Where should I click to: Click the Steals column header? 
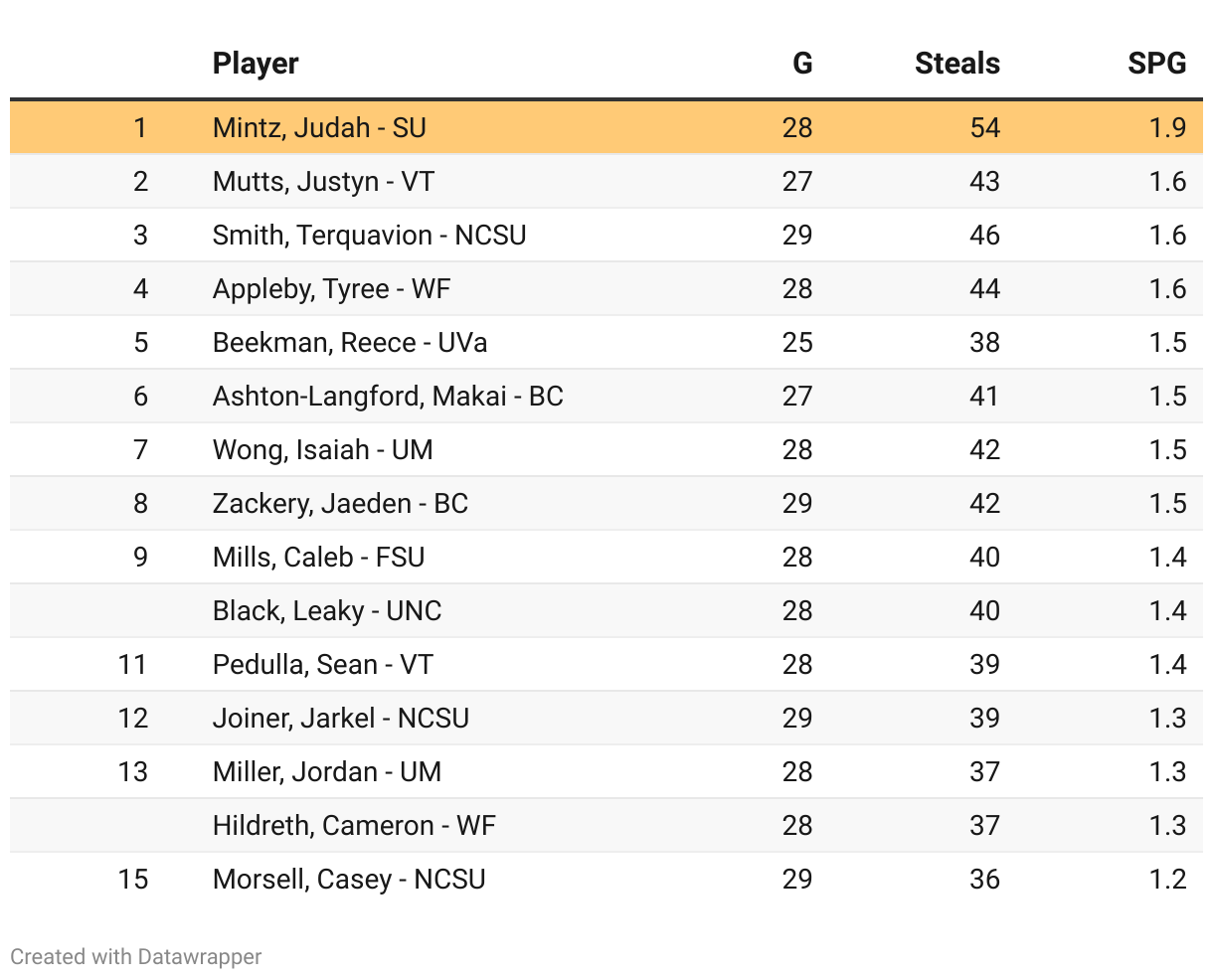tap(956, 64)
